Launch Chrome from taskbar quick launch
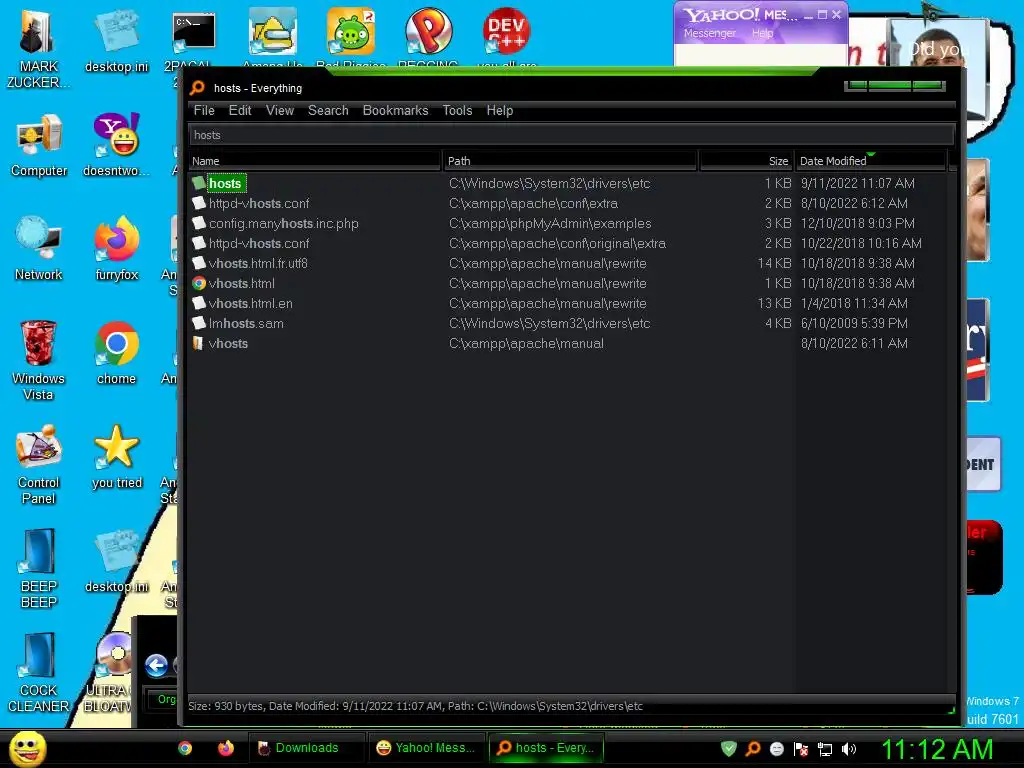 point(185,748)
